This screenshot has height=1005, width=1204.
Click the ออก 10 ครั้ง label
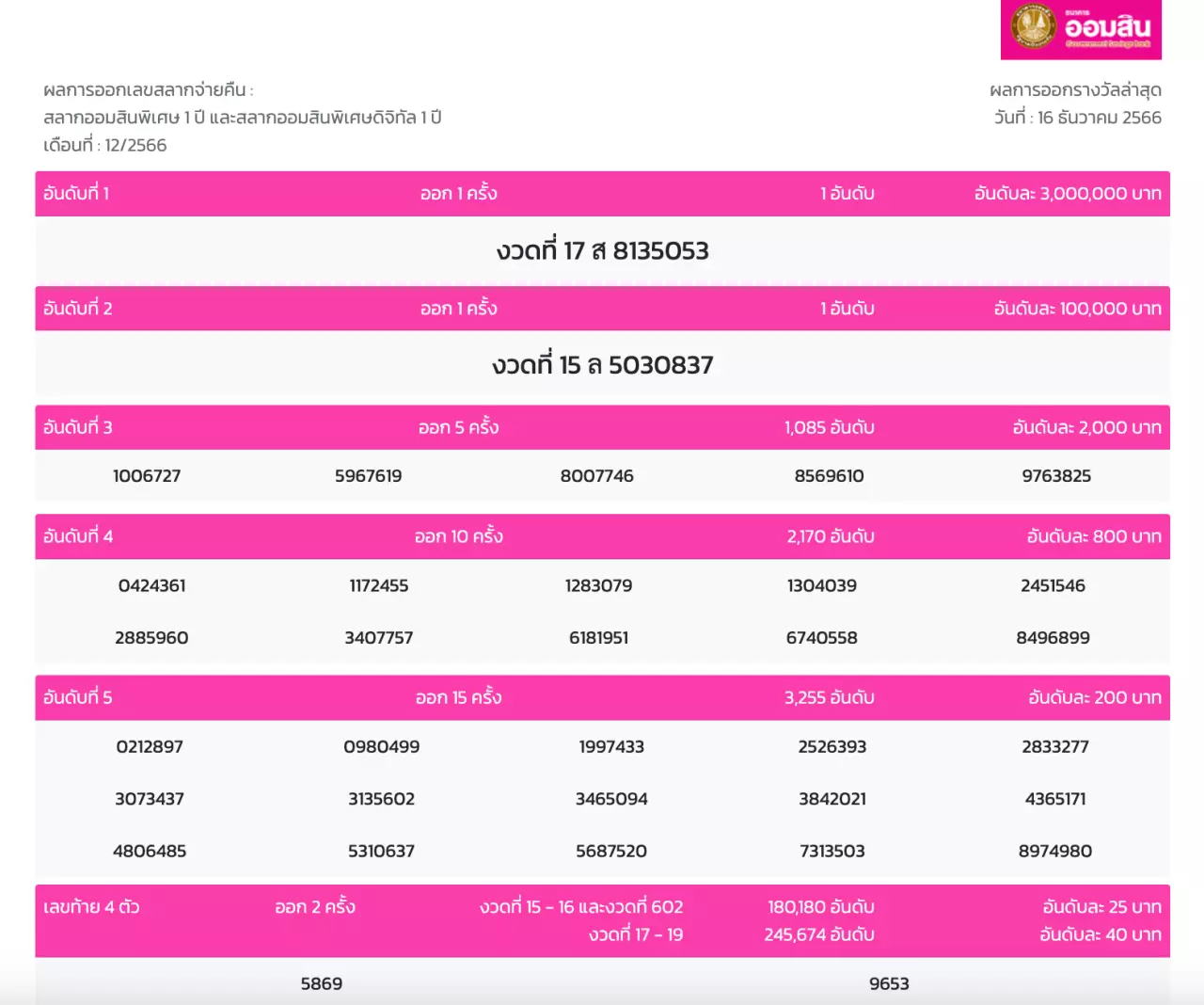pyautogui.click(x=459, y=536)
